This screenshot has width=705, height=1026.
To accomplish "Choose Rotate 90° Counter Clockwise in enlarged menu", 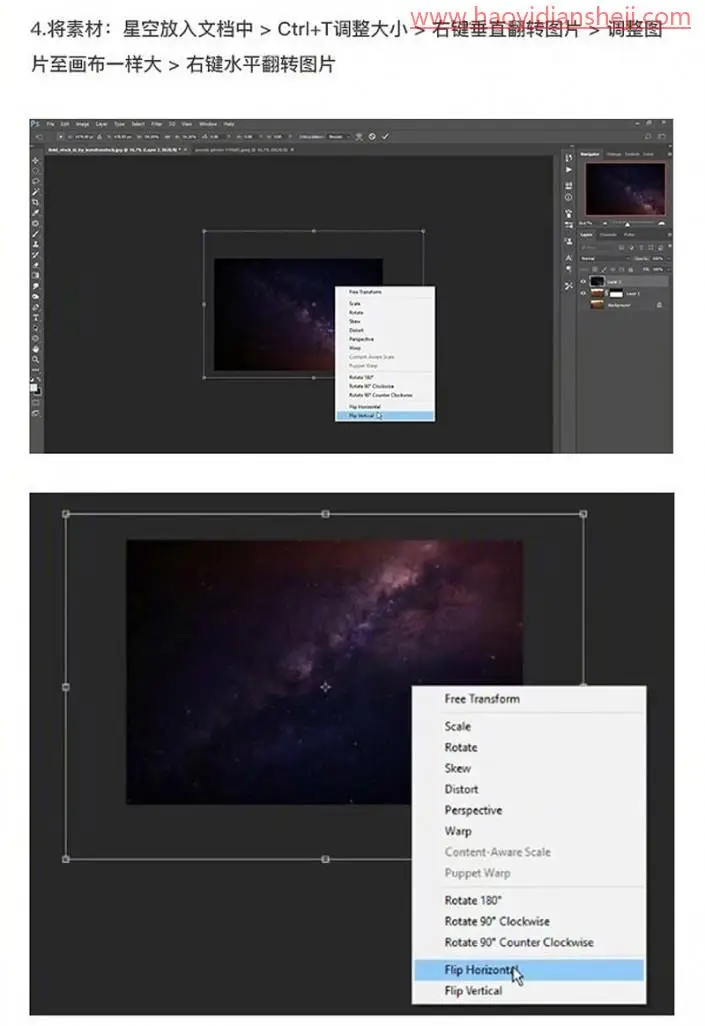I will pos(529,942).
